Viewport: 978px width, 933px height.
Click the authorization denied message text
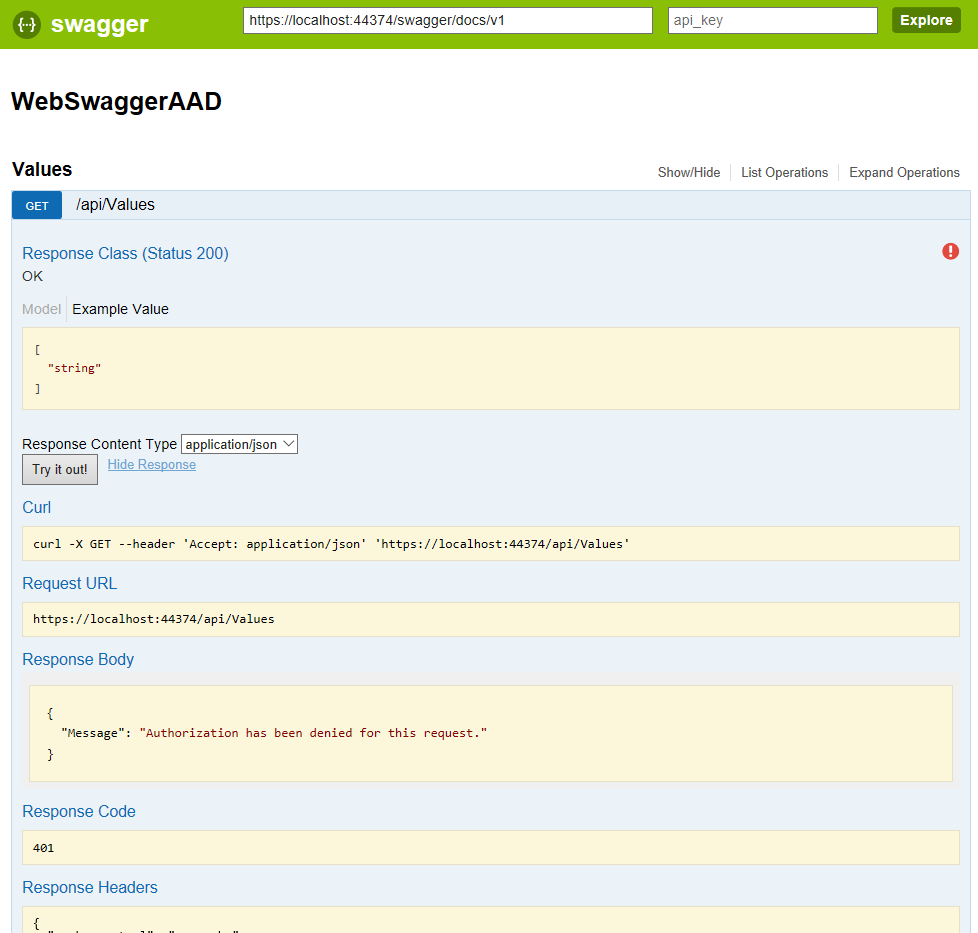tap(313, 733)
